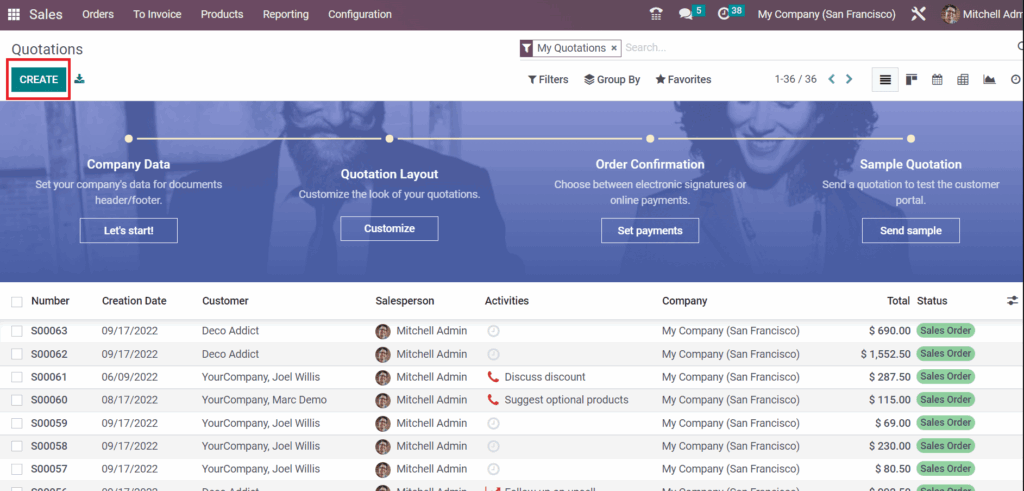Open the Orders menu
The width and height of the screenshot is (1024, 491).
(98, 14)
